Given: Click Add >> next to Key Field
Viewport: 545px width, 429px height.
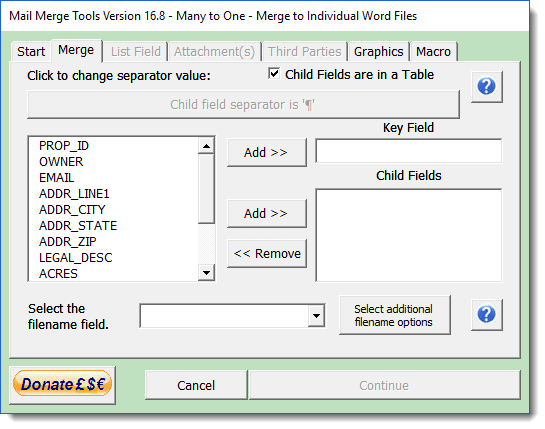Looking at the screenshot, I should (267, 152).
